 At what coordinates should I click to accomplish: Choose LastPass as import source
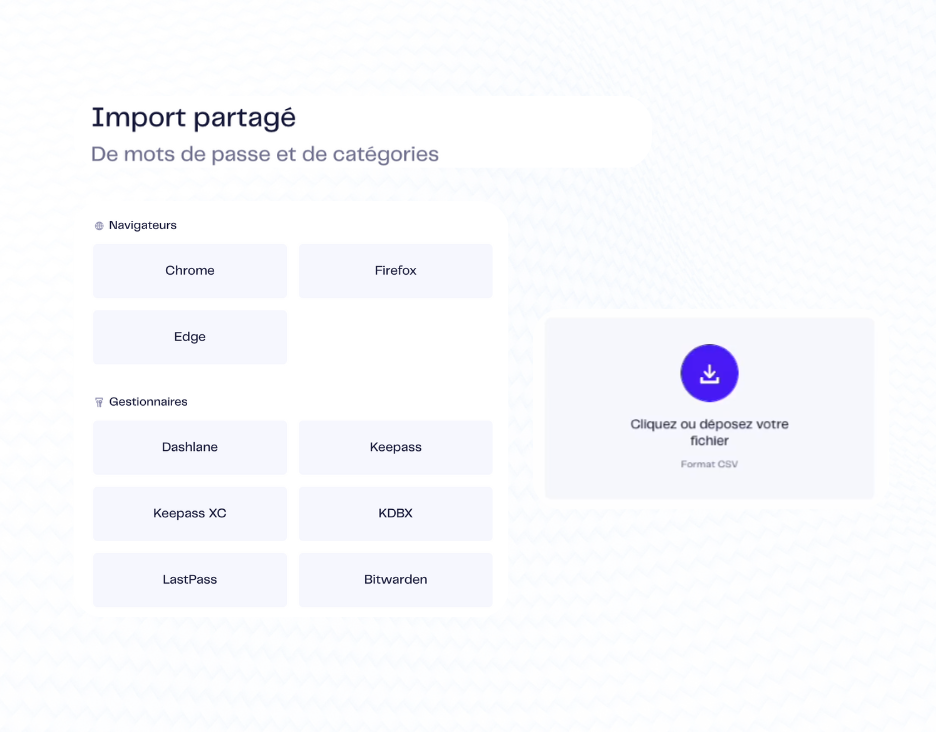coord(190,579)
